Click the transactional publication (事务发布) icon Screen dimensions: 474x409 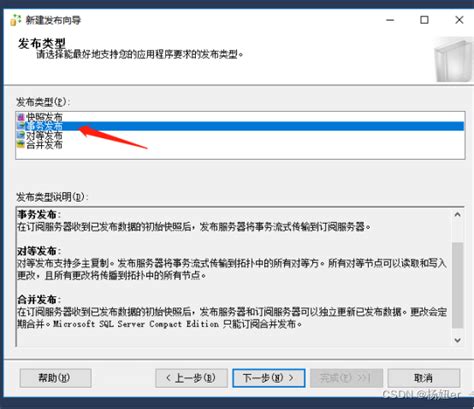(x=21, y=126)
